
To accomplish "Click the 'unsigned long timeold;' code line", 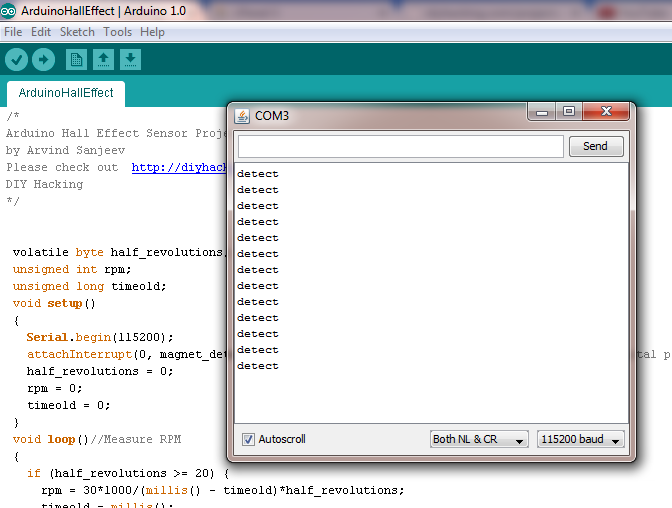I will coord(89,286).
